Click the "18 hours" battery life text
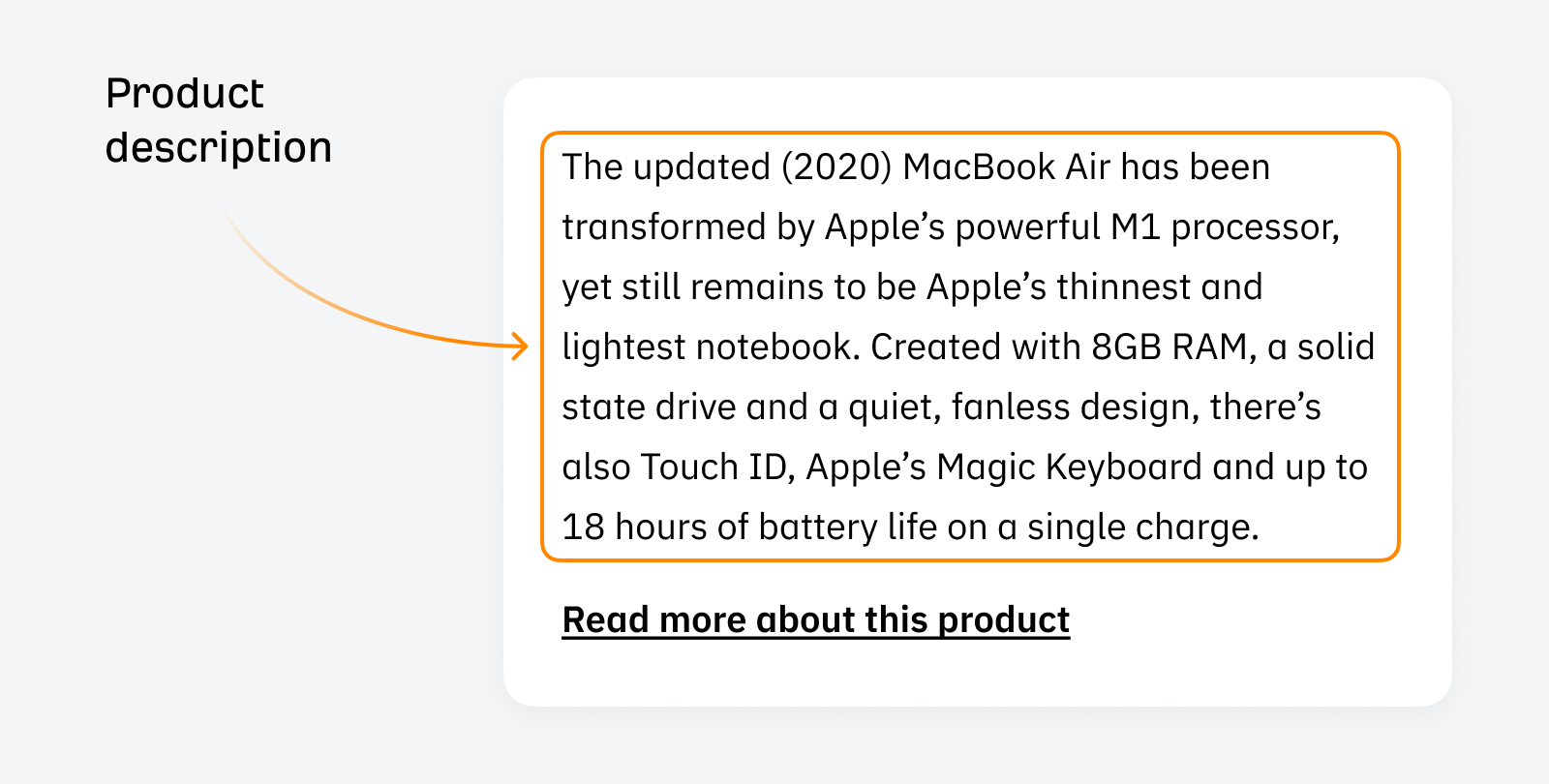 [634, 528]
